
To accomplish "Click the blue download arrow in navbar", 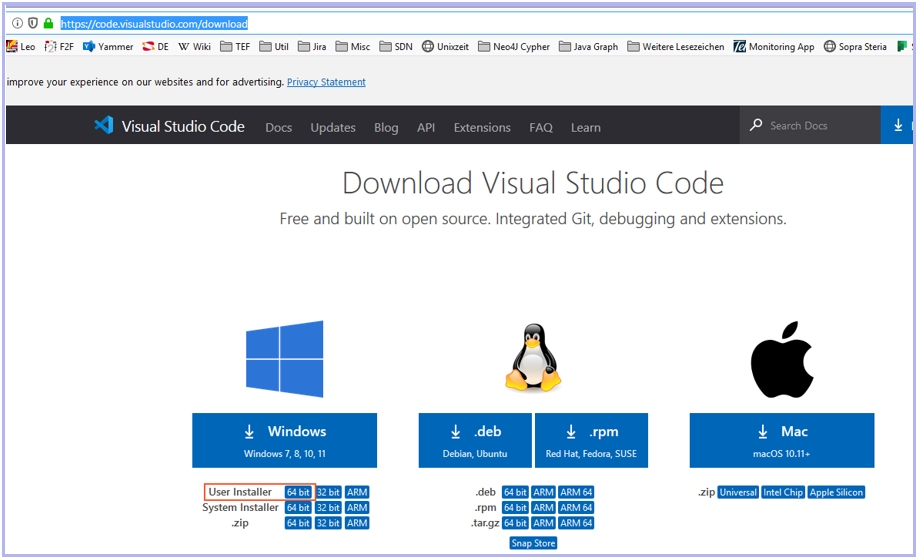I will click(897, 125).
